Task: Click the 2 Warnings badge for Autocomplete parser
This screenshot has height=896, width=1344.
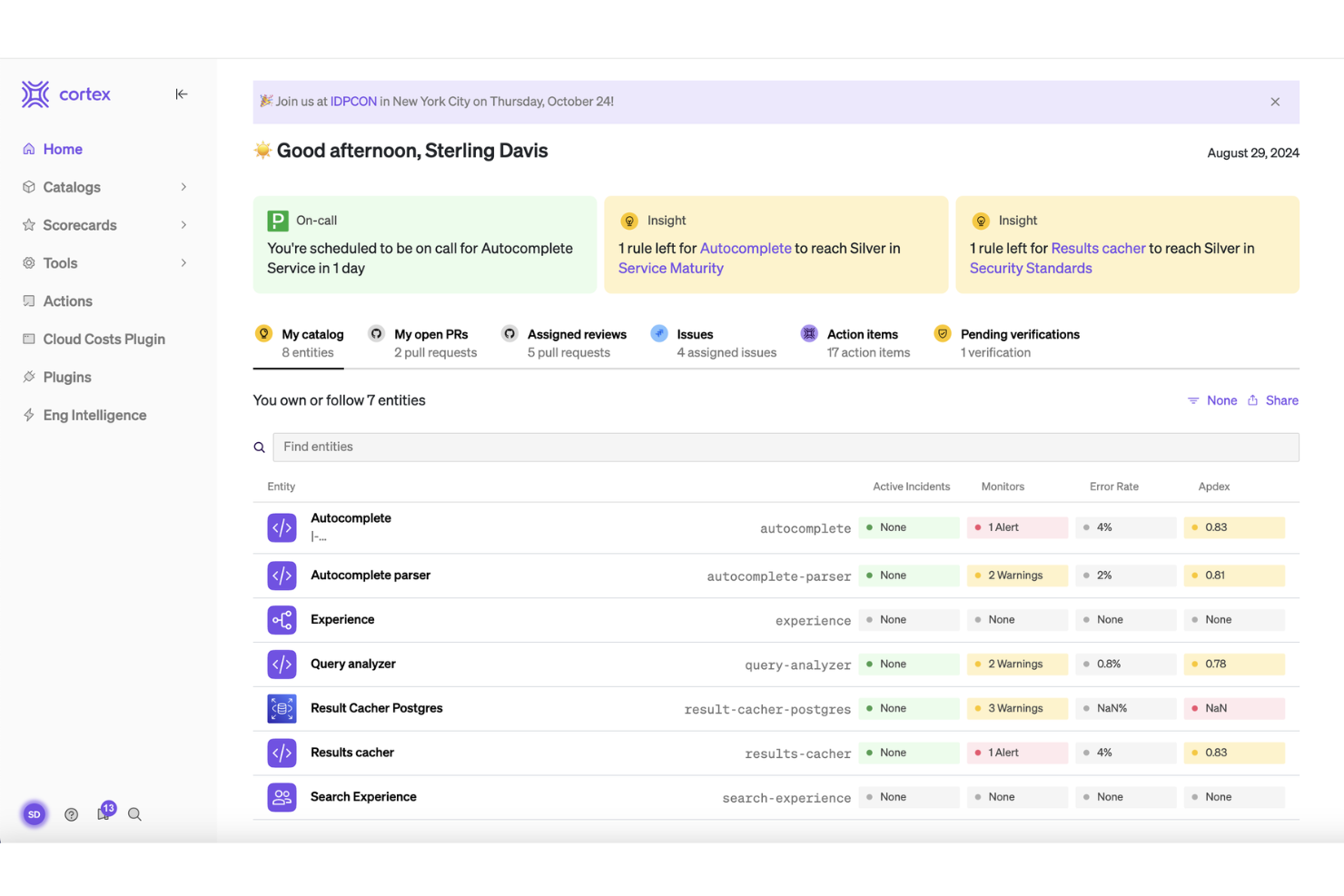Action: 1017,576
